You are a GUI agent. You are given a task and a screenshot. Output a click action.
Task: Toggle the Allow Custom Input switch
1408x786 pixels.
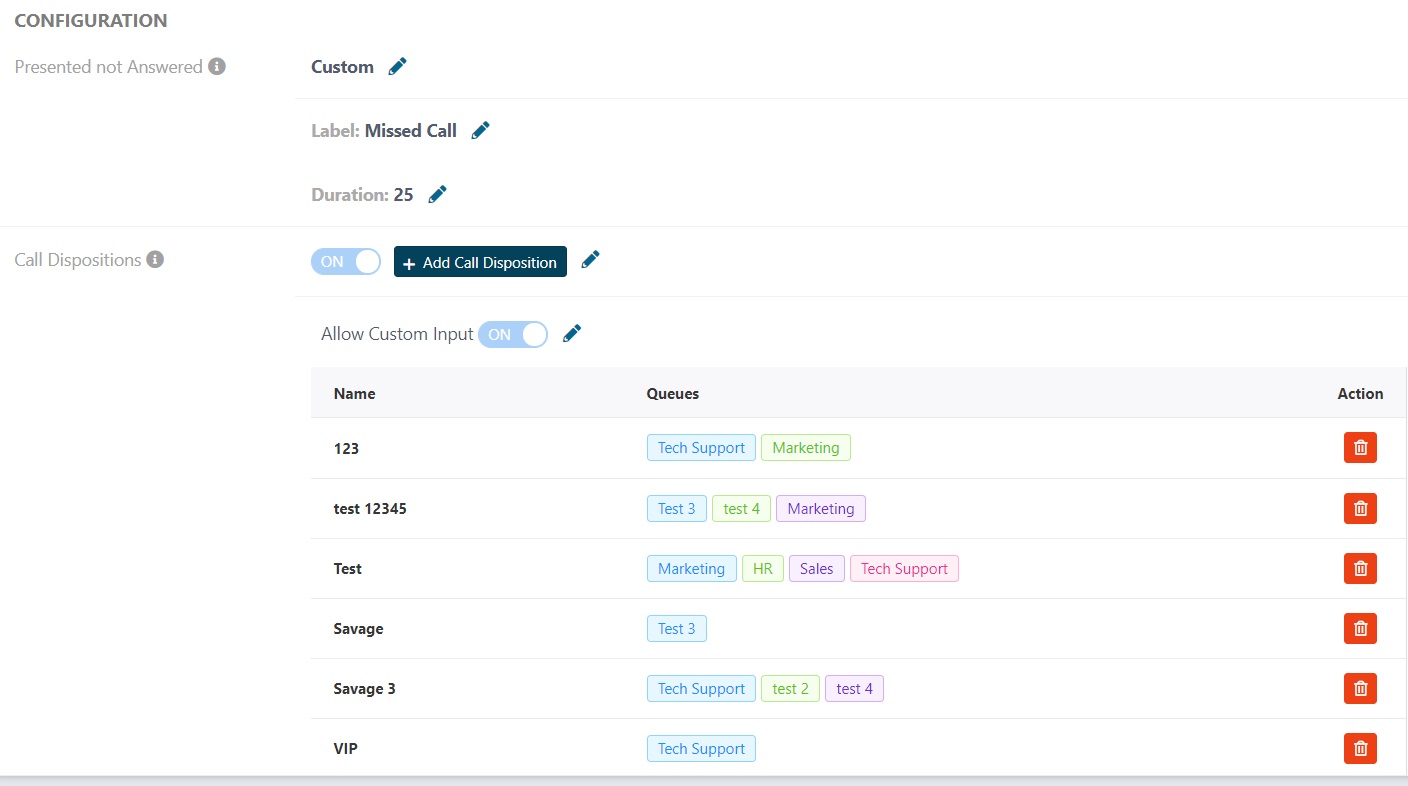click(513, 334)
